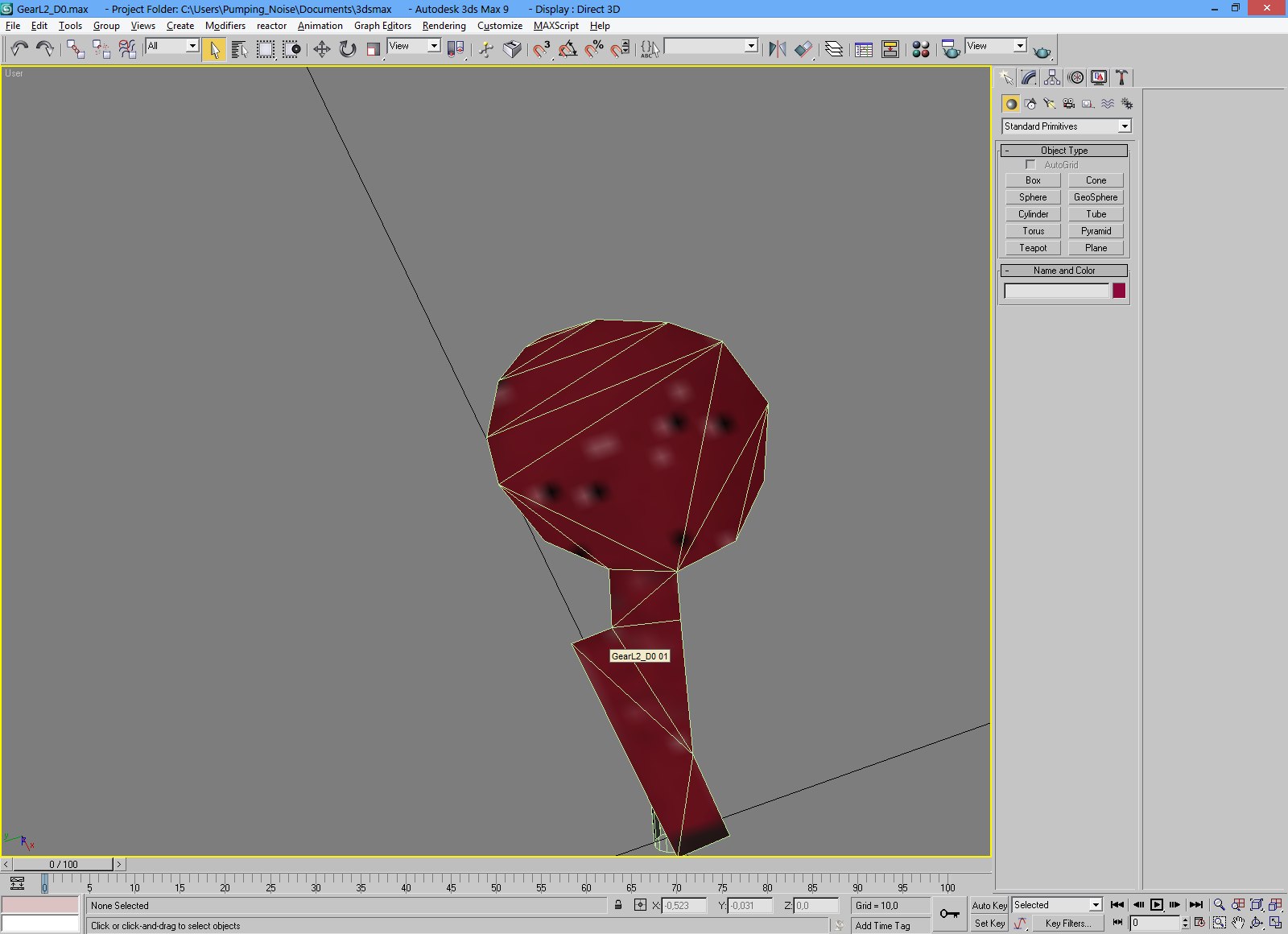Toggle Auto Key animation mode
The image size is (1288, 934).
989,905
